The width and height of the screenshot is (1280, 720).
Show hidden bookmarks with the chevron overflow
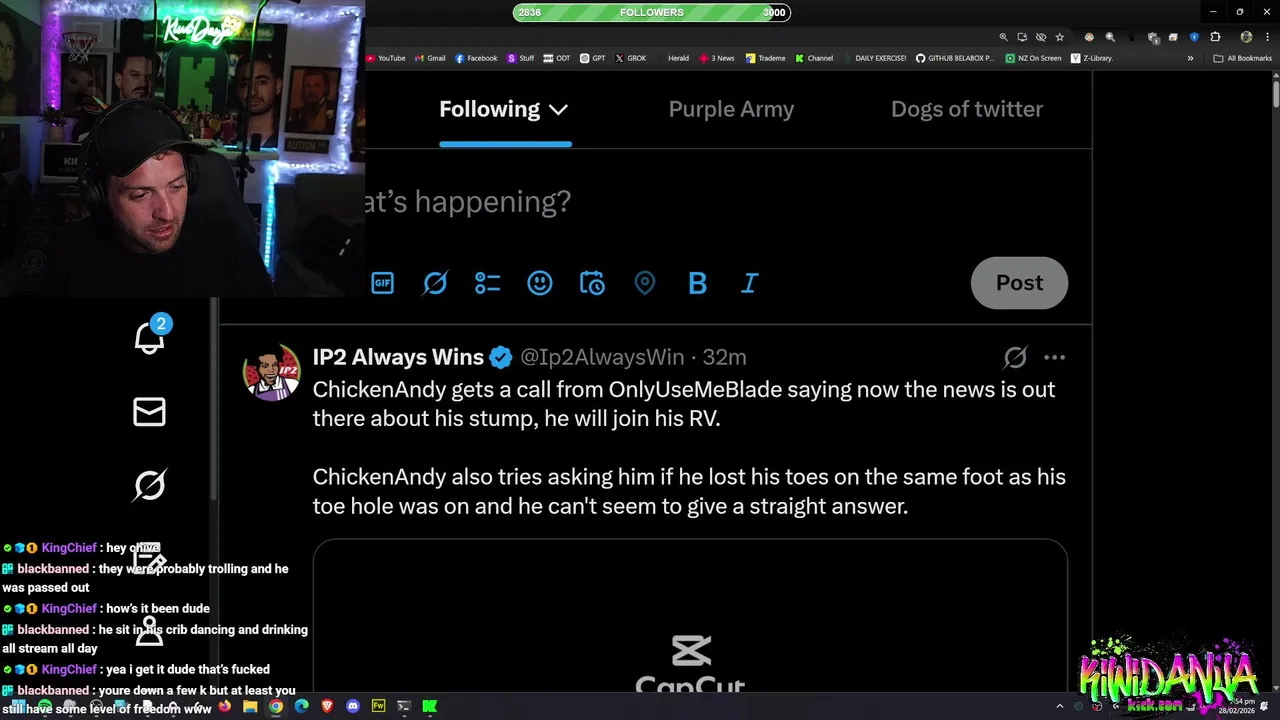[x=1190, y=58]
